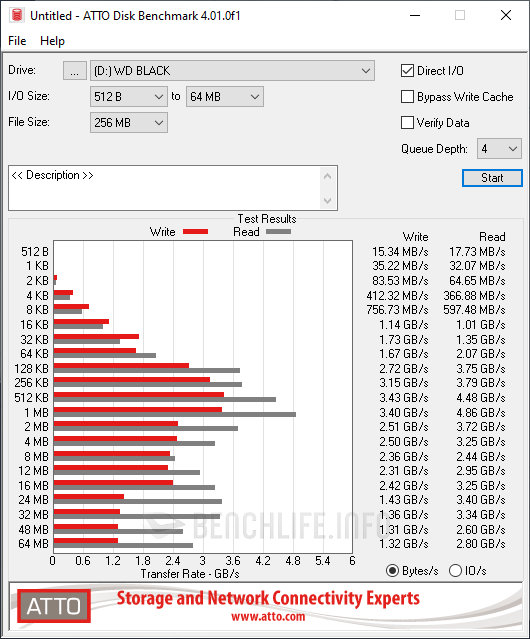The height and width of the screenshot is (639, 530).
Task: Click the 8 KB write value 756.73 MB/s
Action: (397, 310)
